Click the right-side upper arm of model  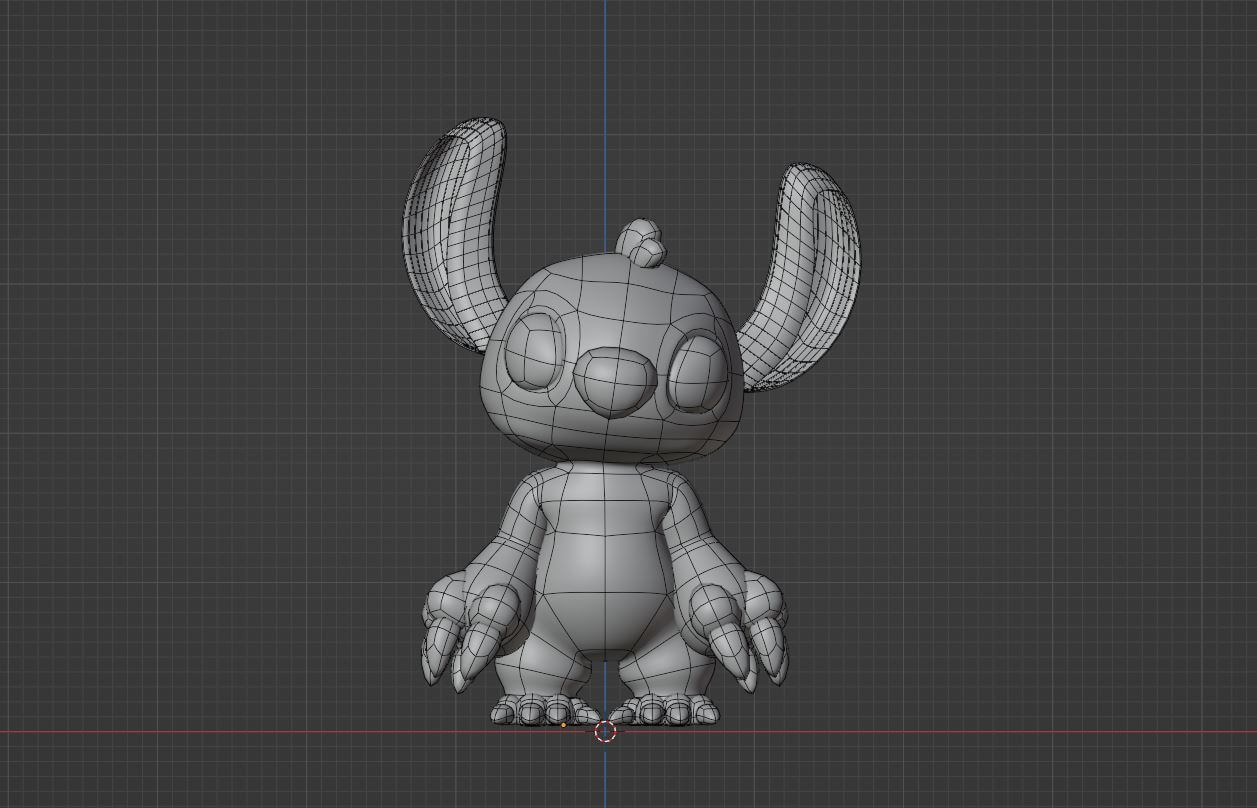pyautogui.click(x=687, y=520)
